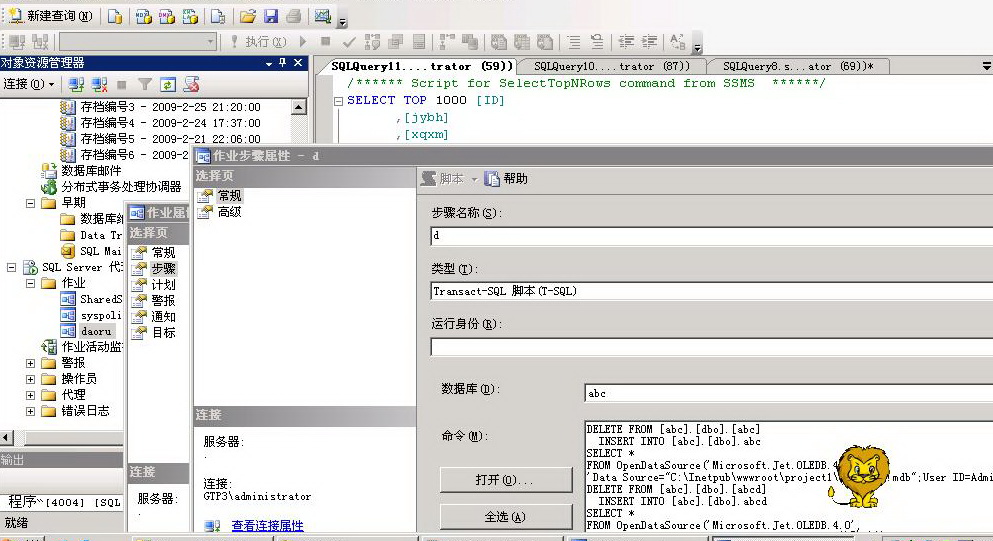The image size is (993, 541).
Task: Click the connect server icon in Object Explorer
Action: 77,84
